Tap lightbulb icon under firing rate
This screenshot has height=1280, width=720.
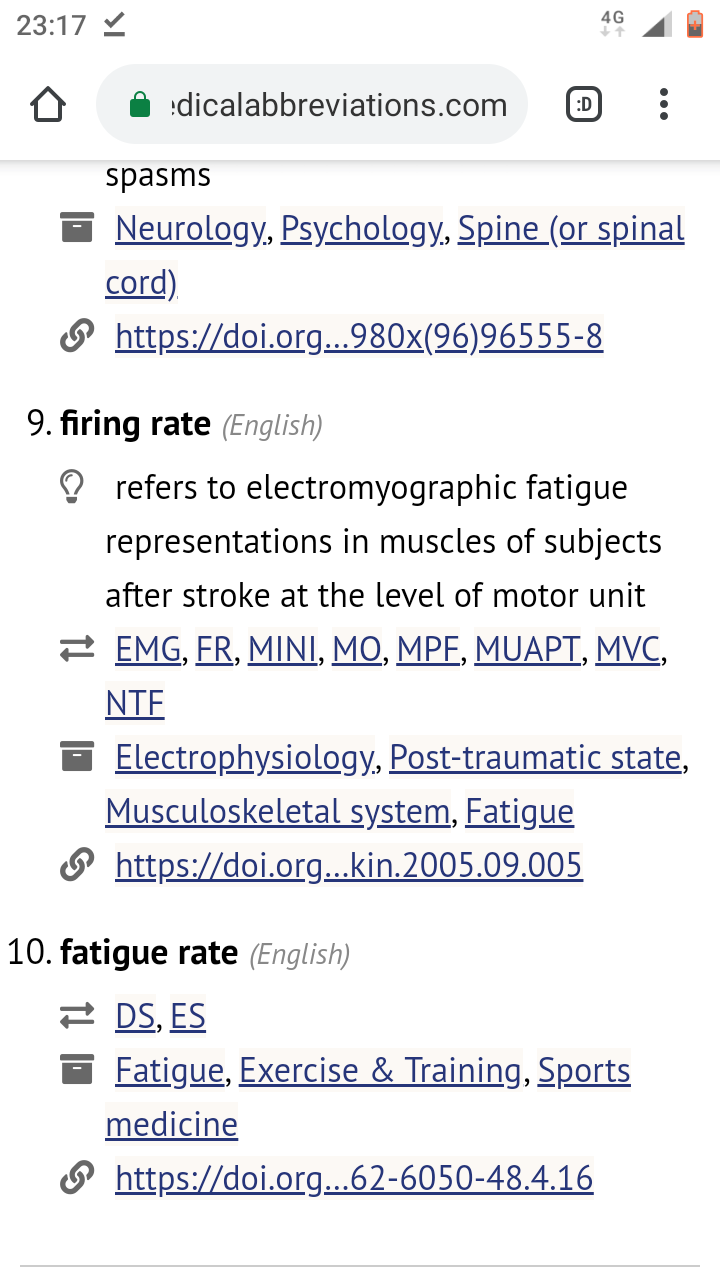click(x=72, y=487)
